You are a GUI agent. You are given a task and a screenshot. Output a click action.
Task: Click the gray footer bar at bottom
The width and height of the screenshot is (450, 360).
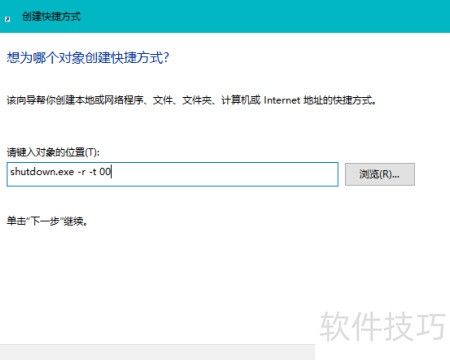pos(157,352)
